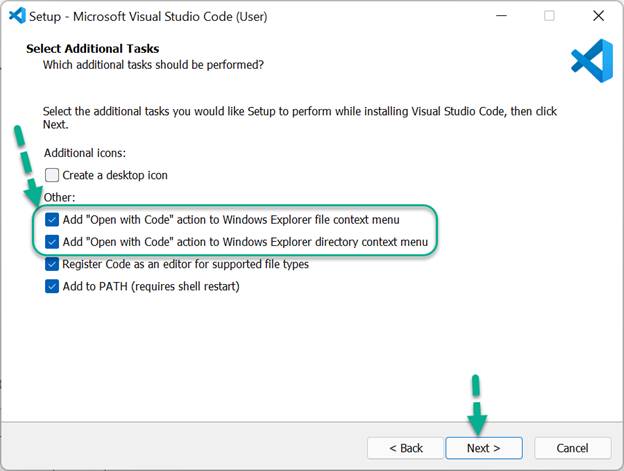Viewport: 624px width, 471px height.
Task: Uncheck "Open with Code" for file context menu
Action: 52,220
